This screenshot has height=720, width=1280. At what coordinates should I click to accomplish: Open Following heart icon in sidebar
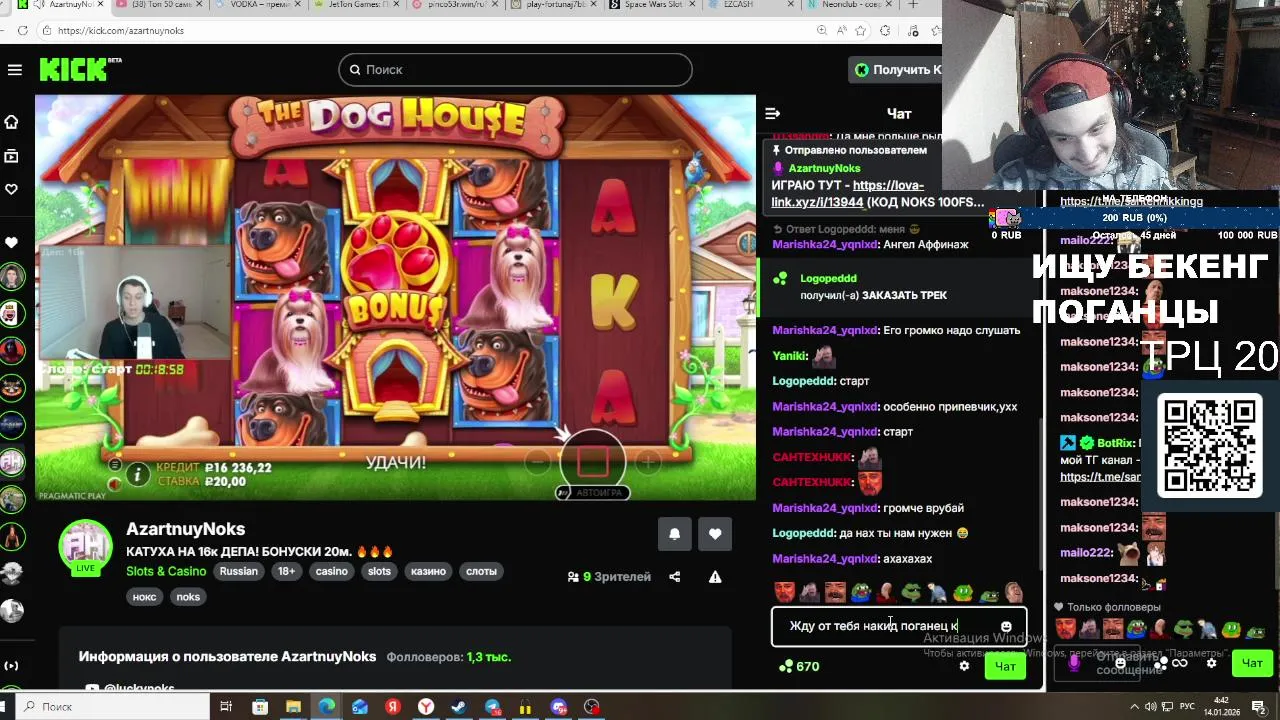tap(11, 189)
